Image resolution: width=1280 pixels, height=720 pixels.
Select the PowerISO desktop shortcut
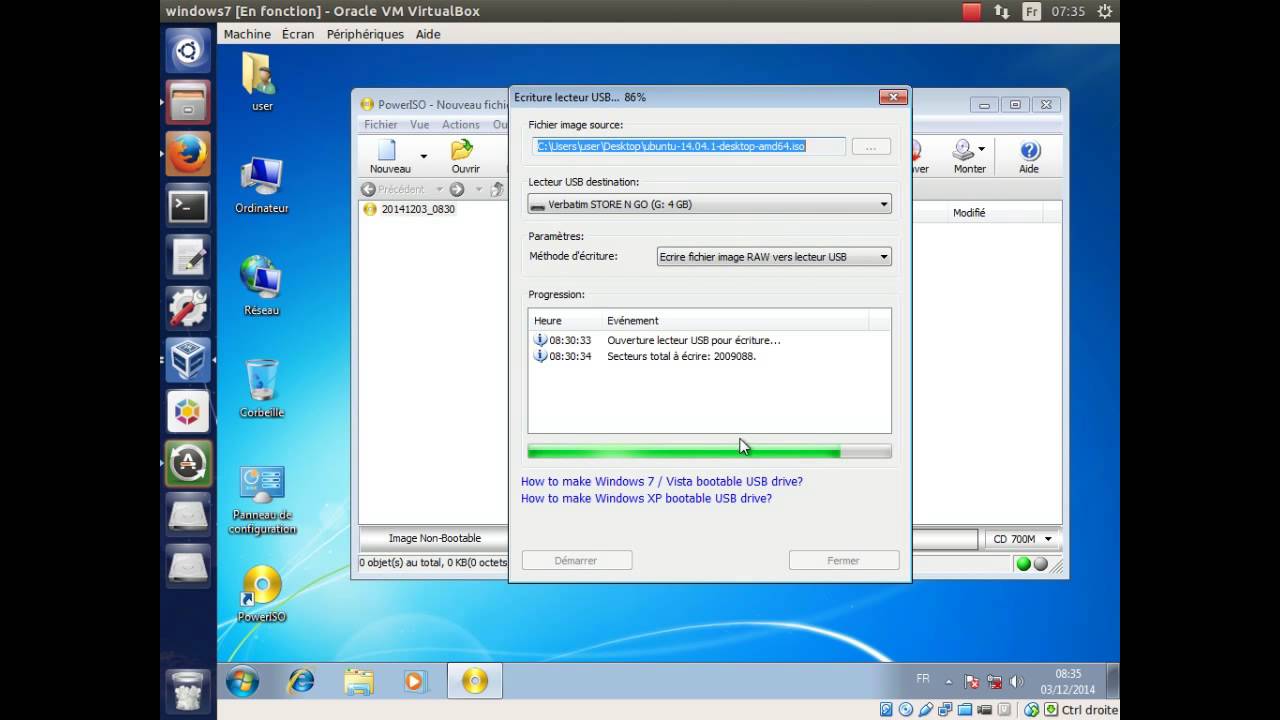tap(262, 595)
